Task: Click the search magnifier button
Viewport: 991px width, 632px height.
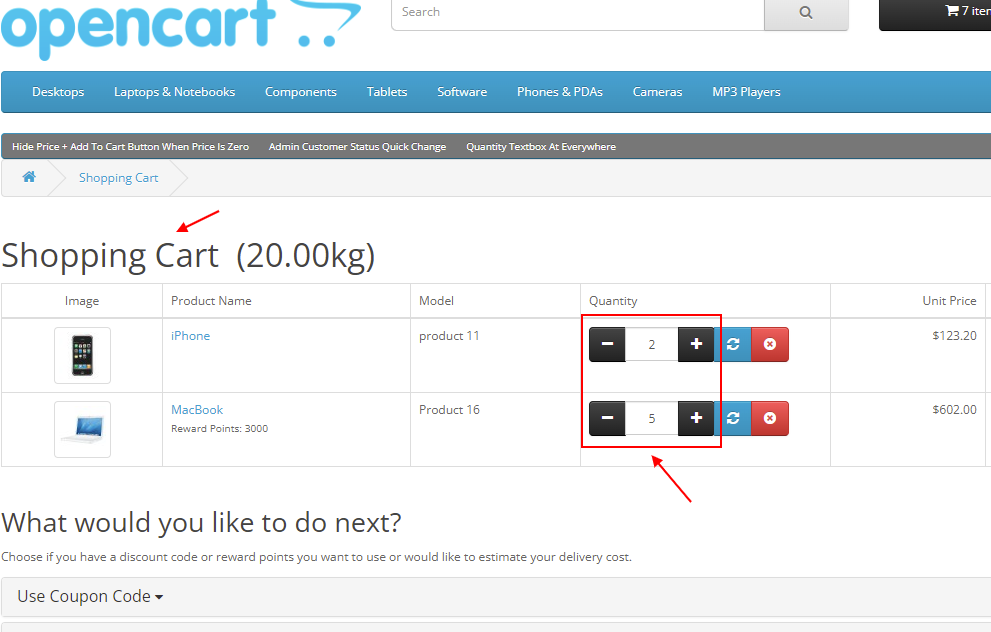Action: tap(806, 13)
